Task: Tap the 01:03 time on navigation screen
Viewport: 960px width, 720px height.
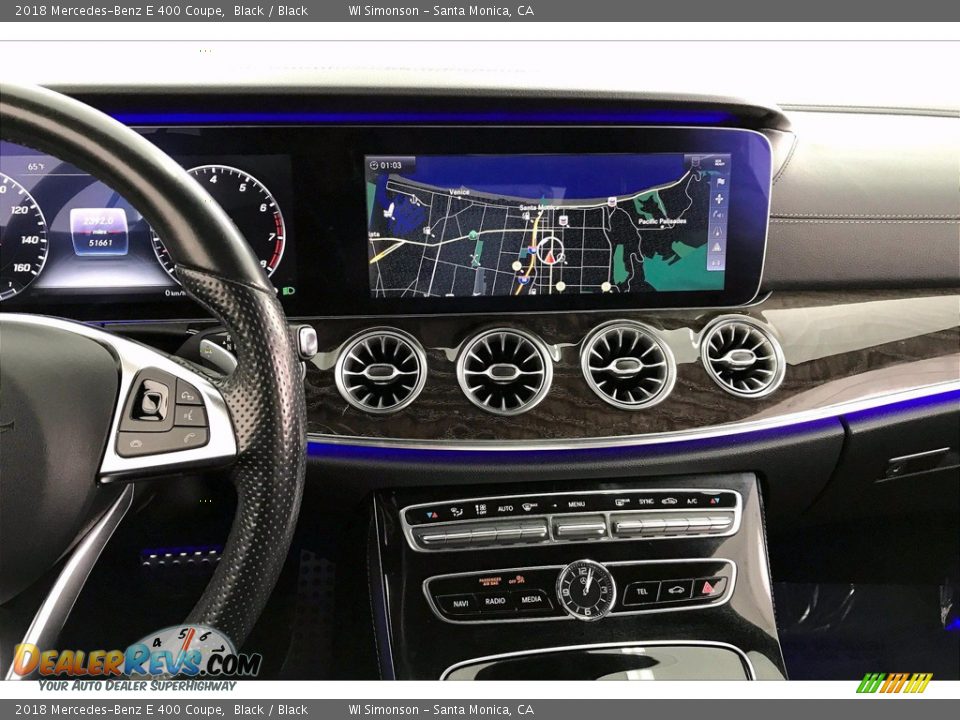Action: pyautogui.click(x=391, y=165)
